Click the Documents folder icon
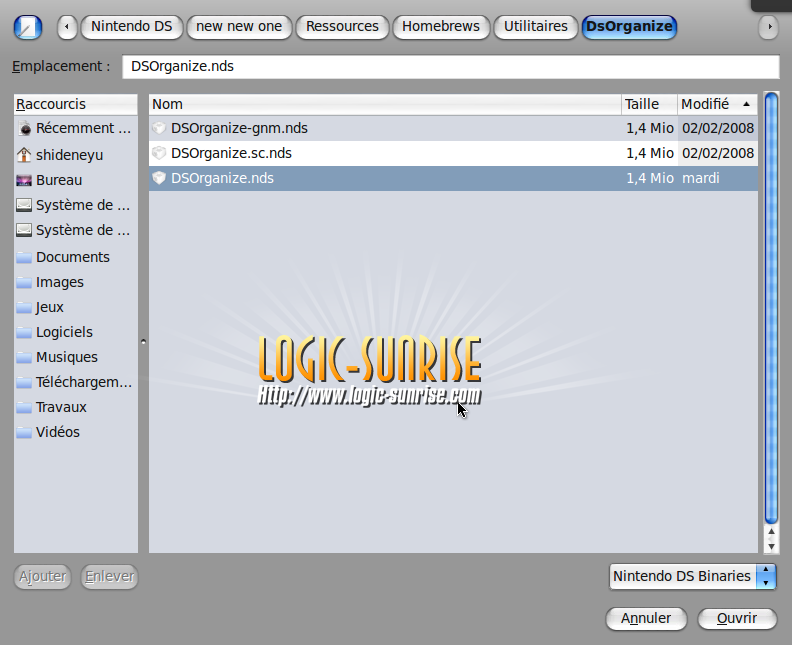 pyautogui.click(x=24, y=258)
